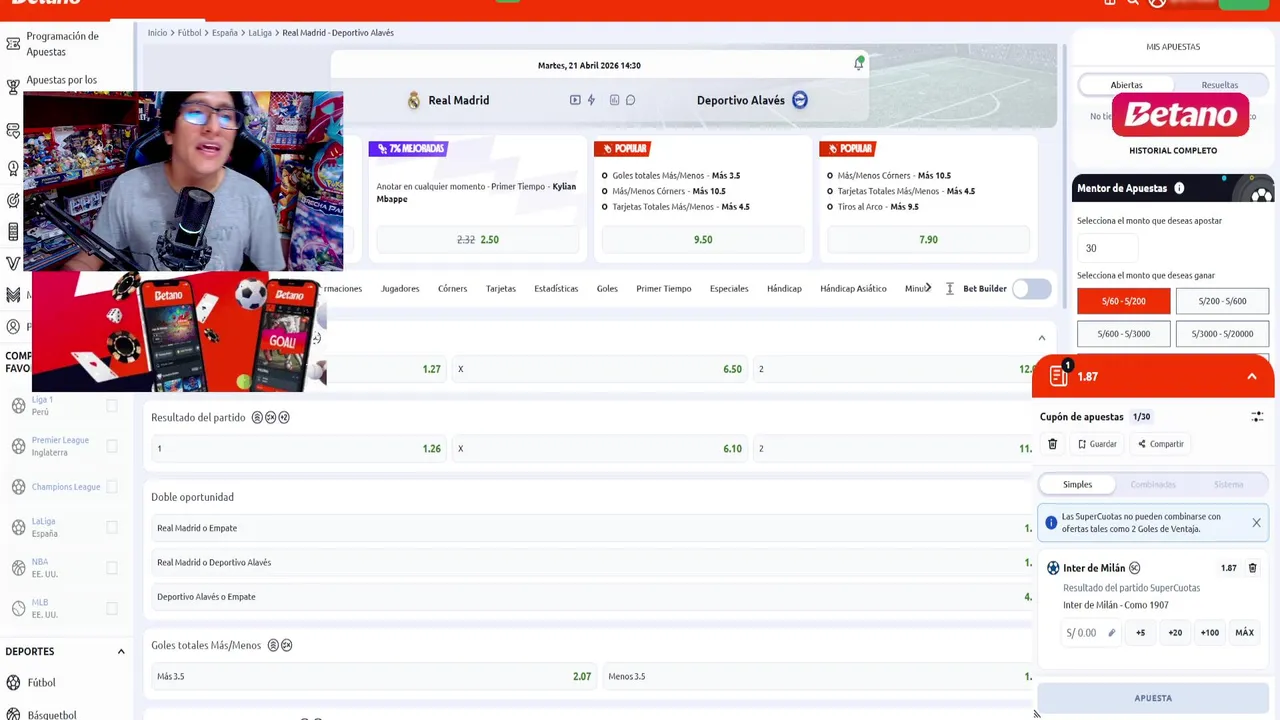Open the live stream video icon
This screenshot has width=1280, height=720.
point(575,100)
